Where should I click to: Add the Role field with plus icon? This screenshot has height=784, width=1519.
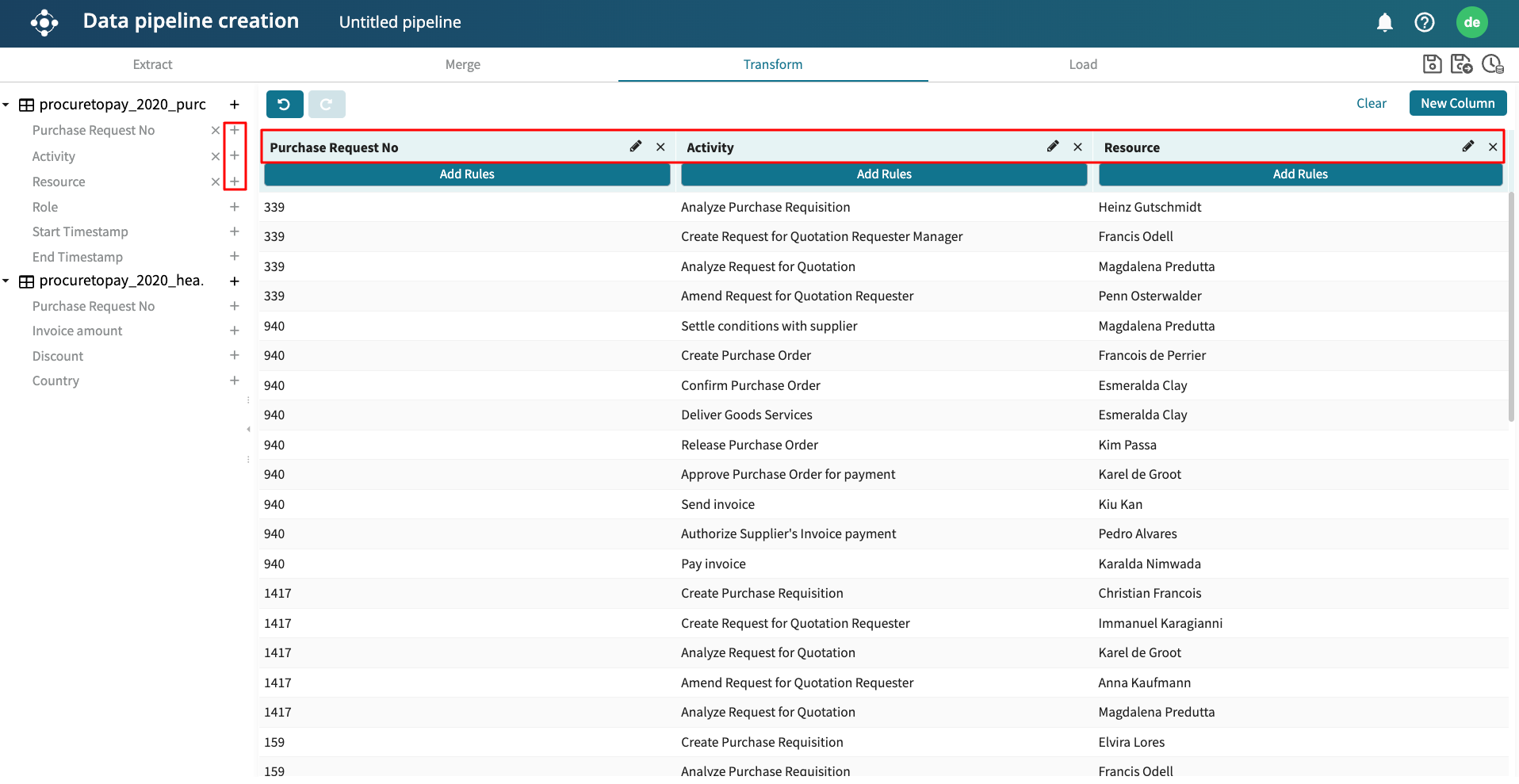click(235, 207)
